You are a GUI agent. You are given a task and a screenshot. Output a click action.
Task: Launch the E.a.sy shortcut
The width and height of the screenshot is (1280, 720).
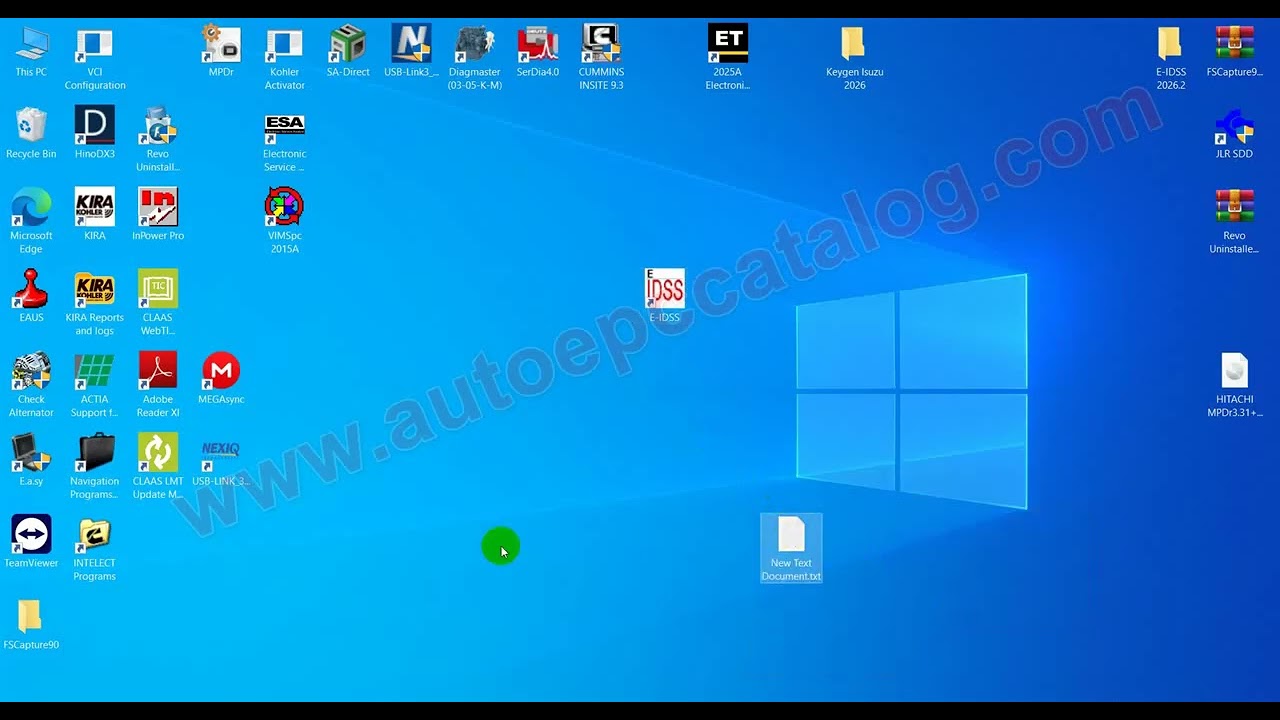31,460
